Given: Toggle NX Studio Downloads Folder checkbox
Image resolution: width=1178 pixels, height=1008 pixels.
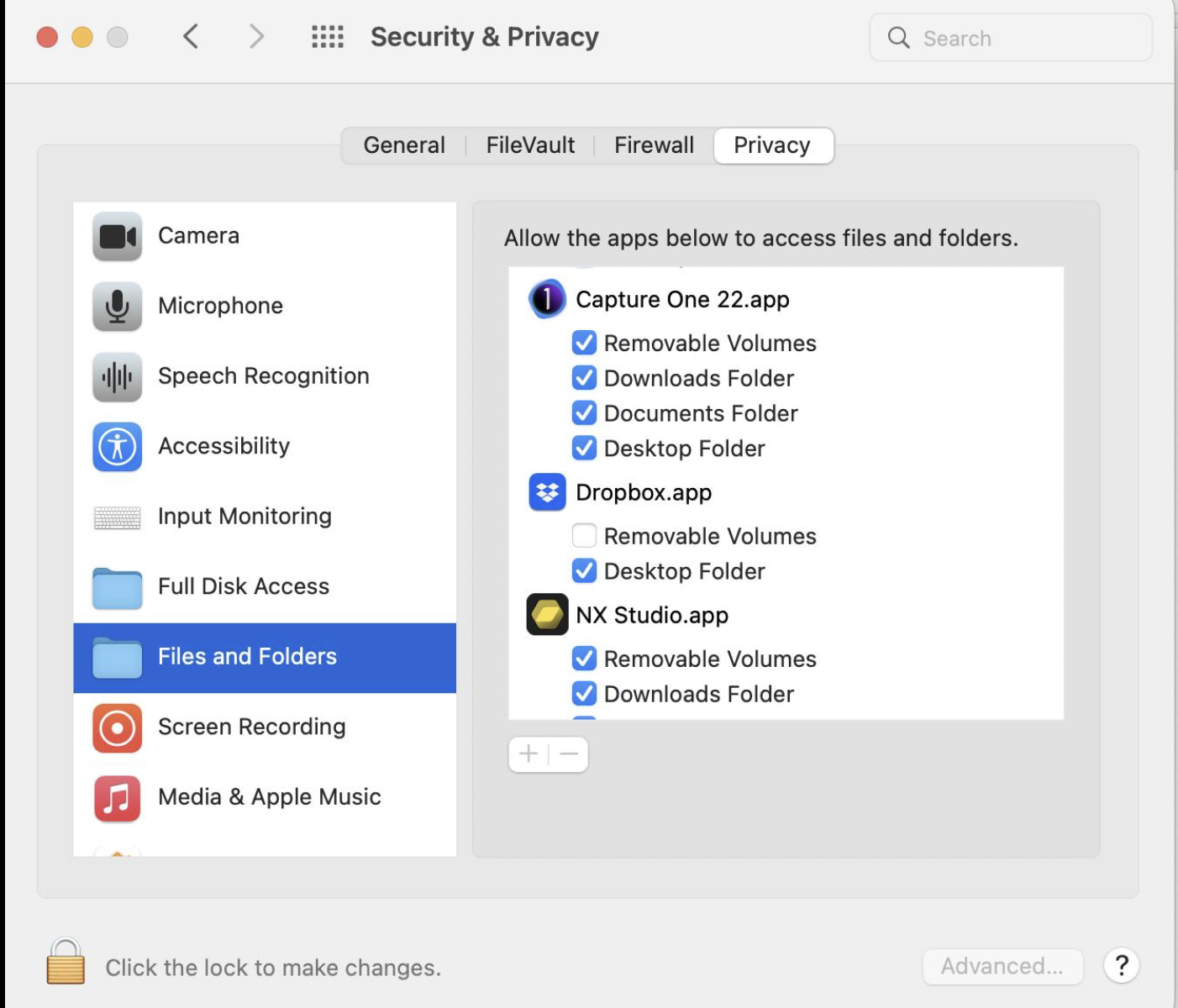Looking at the screenshot, I should (x=584, y=694).
